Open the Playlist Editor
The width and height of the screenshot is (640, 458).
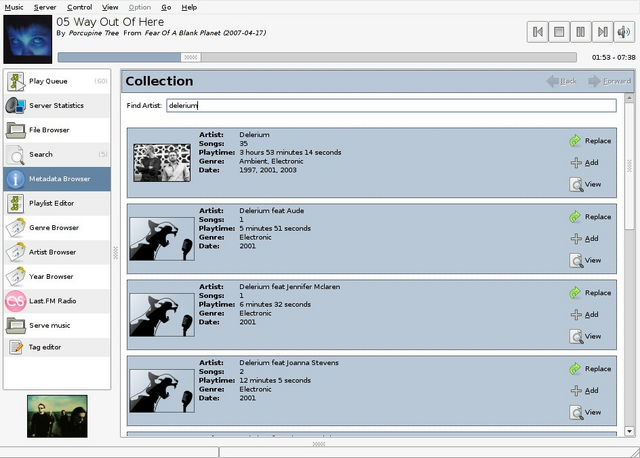57,203
